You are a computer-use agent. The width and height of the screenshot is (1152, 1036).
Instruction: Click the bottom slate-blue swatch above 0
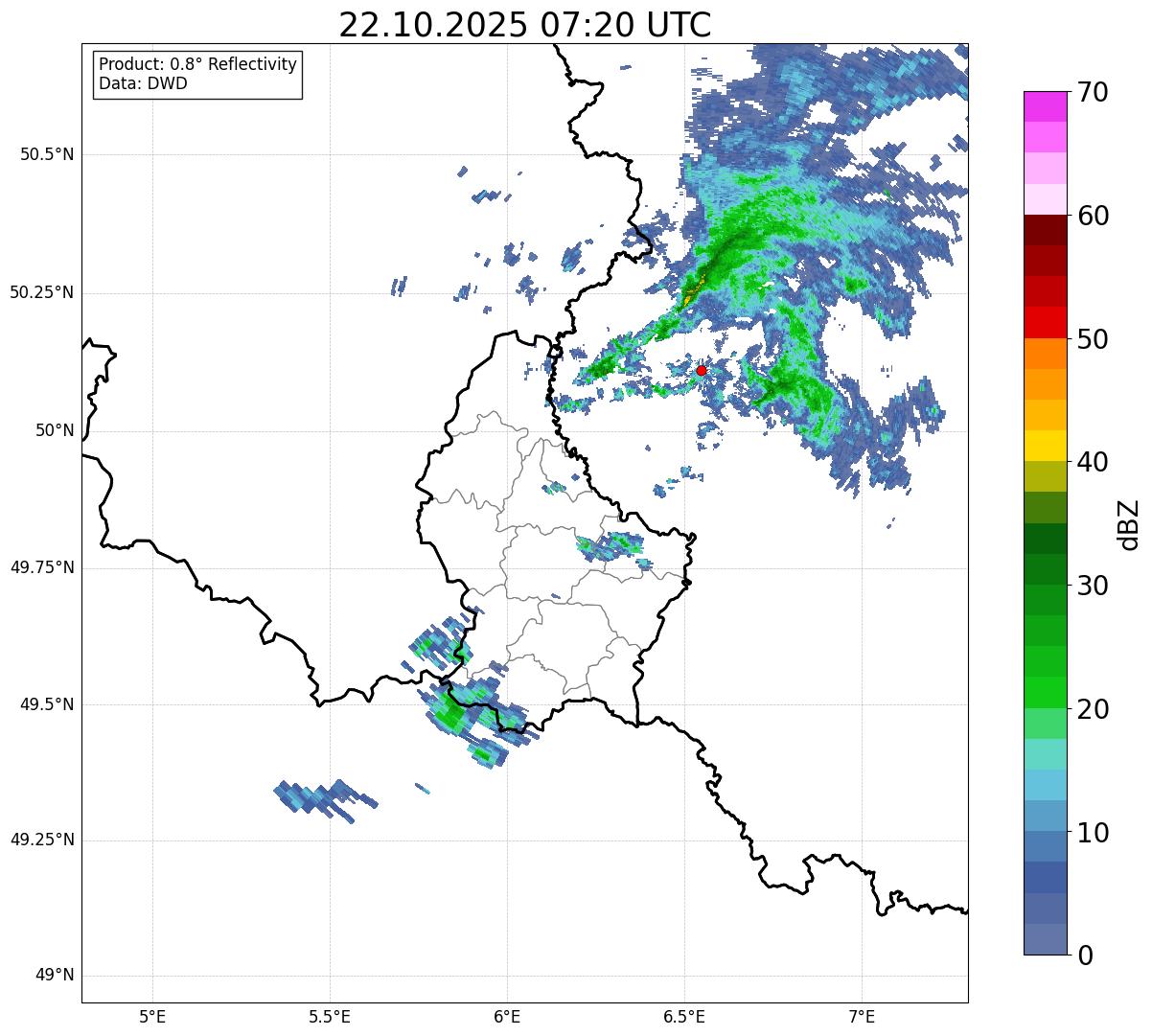pos(1045,939)
